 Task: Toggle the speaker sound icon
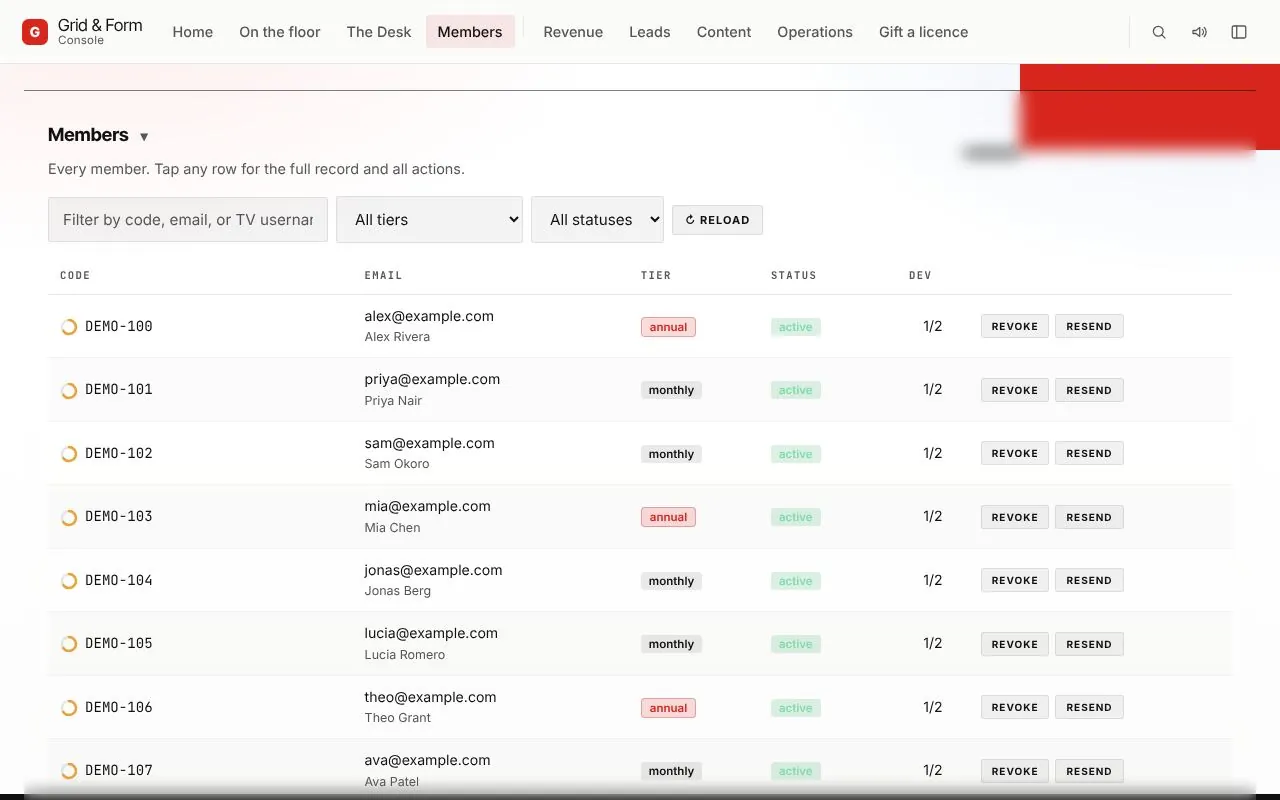1199,32
